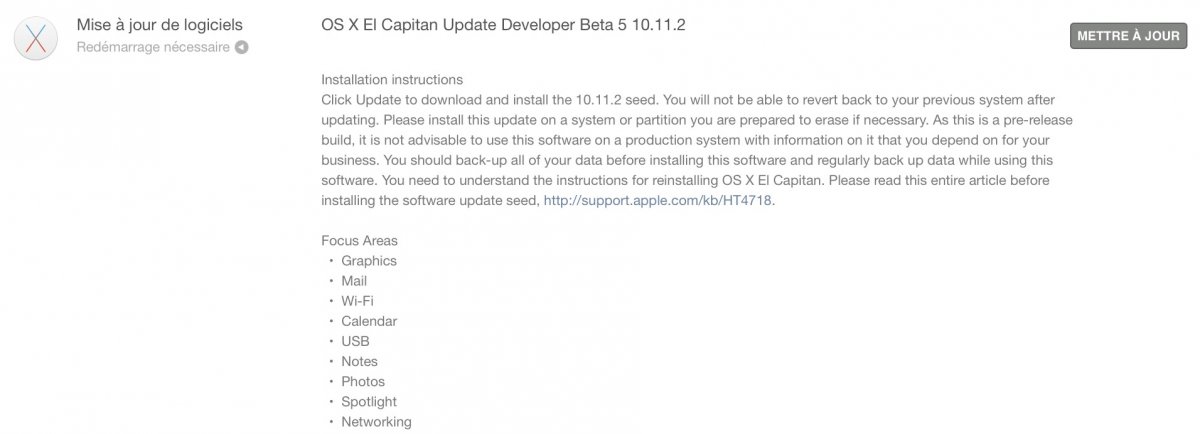Select the Networking list item
The width and height of the screenshot is (1200, 434).
click(376, 421)
